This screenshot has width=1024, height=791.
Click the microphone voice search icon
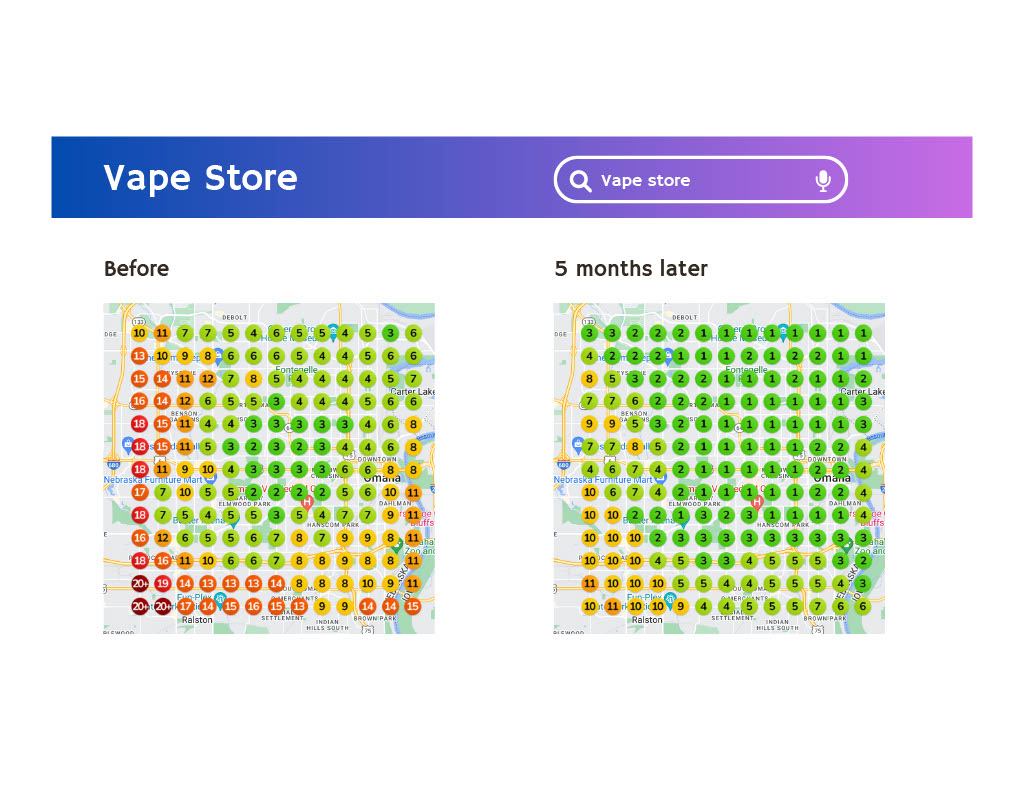[822, 180]
